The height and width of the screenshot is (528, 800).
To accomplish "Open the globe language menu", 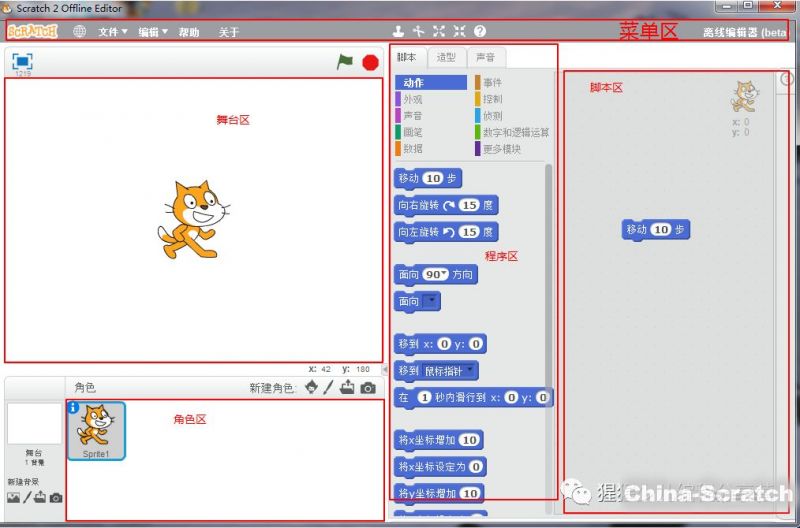I will pos(80,32).
